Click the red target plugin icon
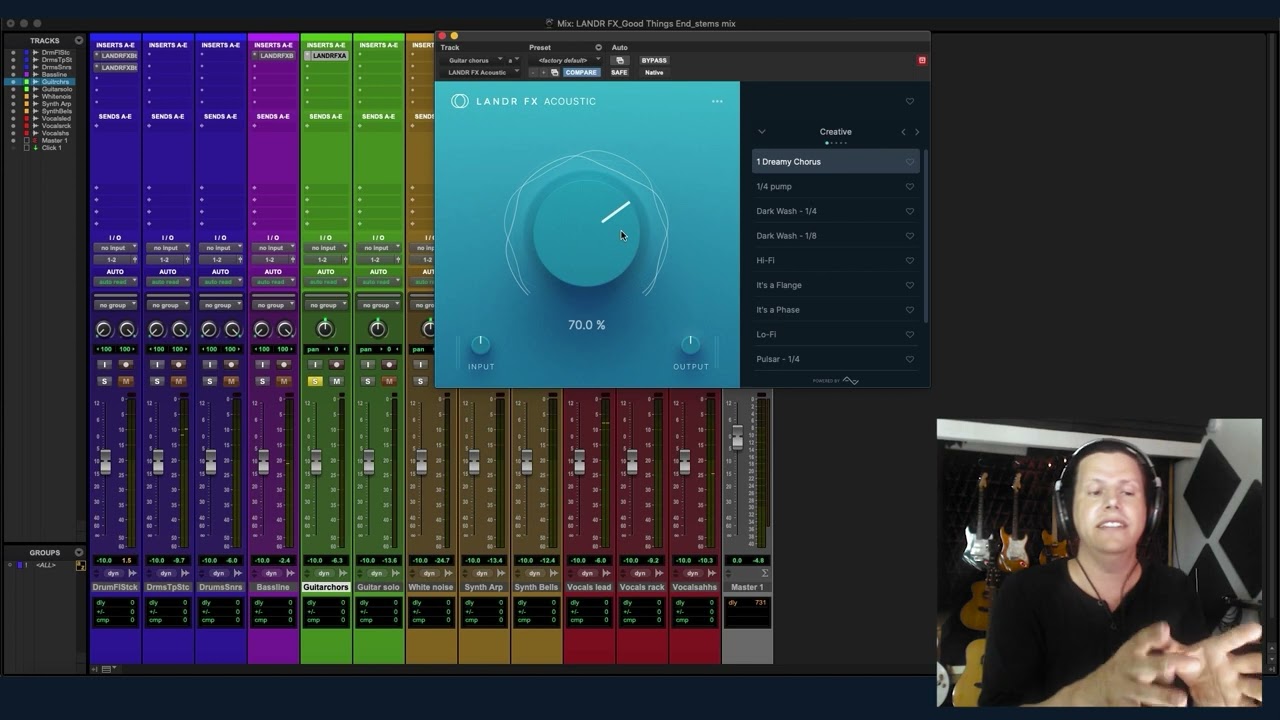1280x720 pixels. pos(922,60)
